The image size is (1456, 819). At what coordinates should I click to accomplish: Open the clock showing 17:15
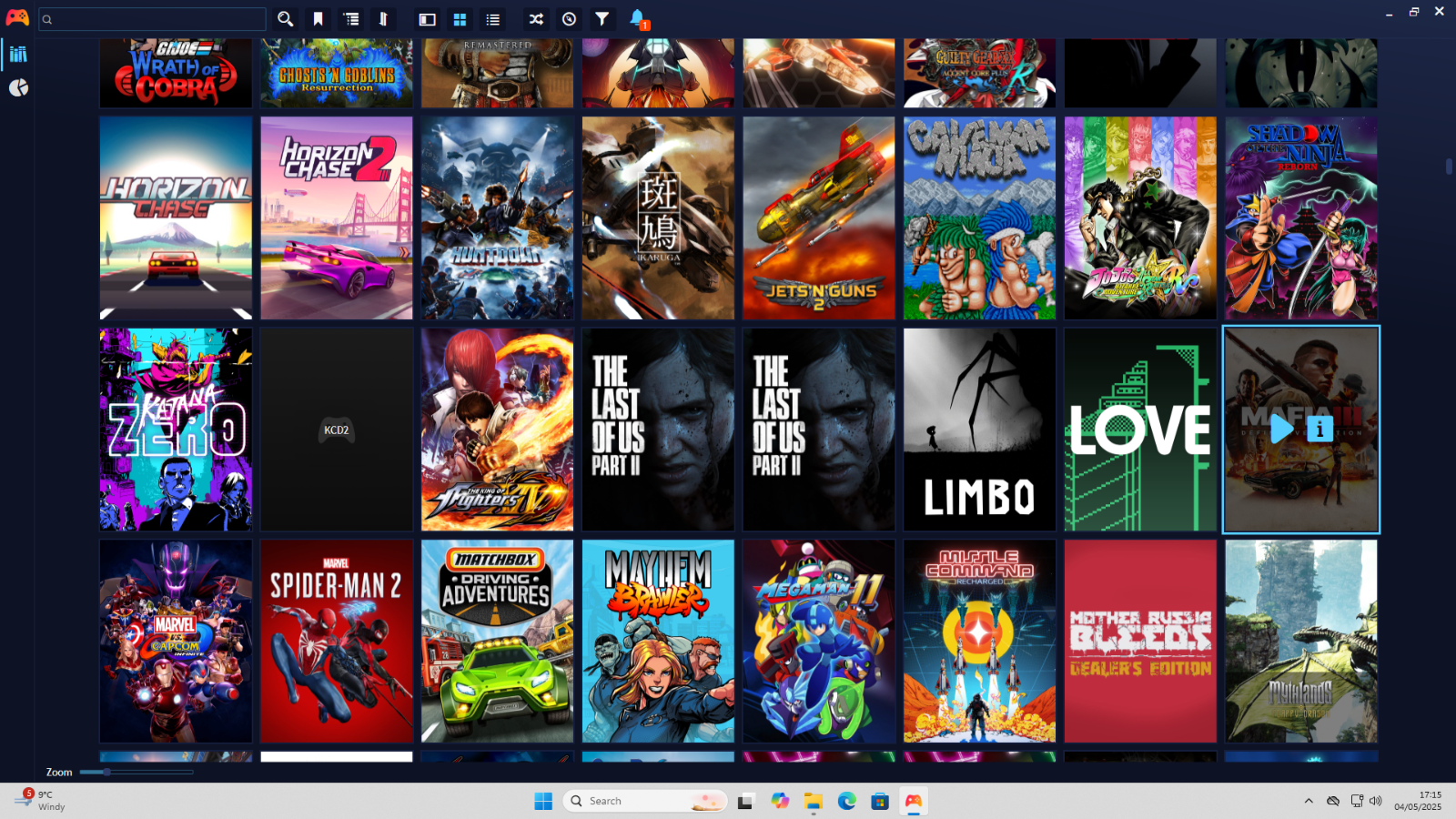[x=1418, y=801]
